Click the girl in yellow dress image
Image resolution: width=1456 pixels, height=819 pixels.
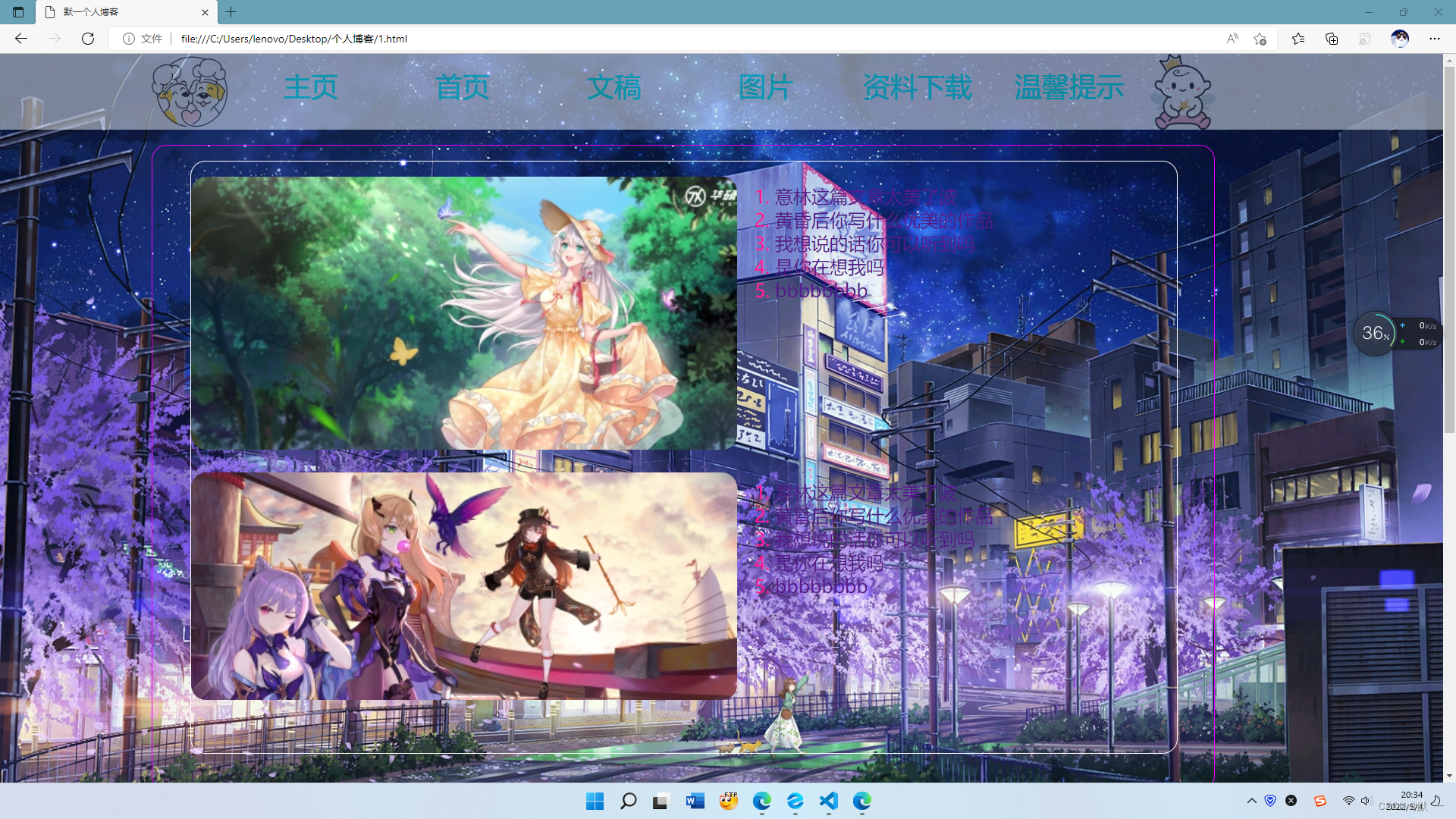click(463, 313)
